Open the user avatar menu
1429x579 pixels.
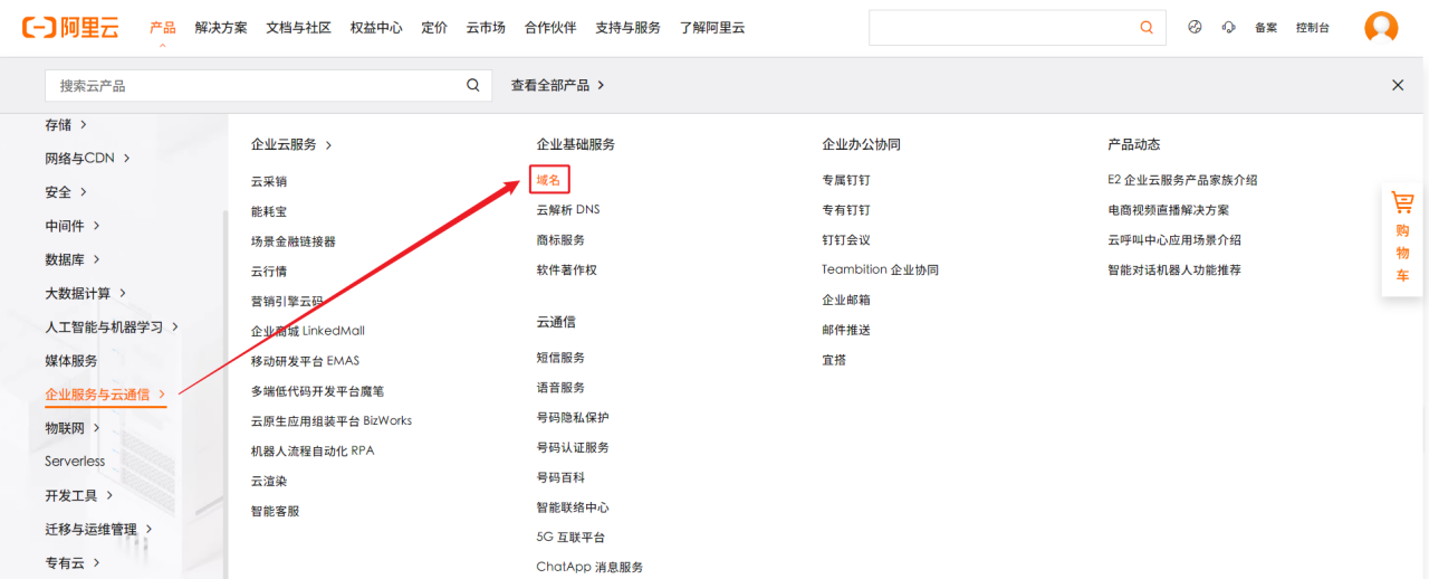[1381, 27]
